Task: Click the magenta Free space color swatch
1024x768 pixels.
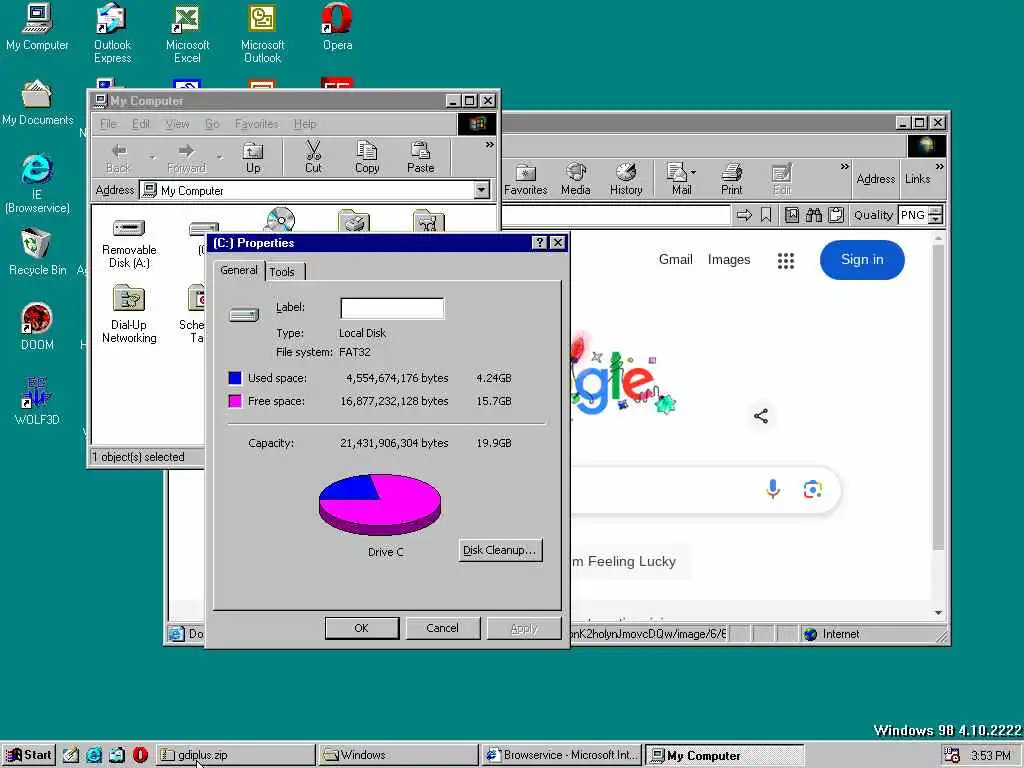Action: click(234, 401)
